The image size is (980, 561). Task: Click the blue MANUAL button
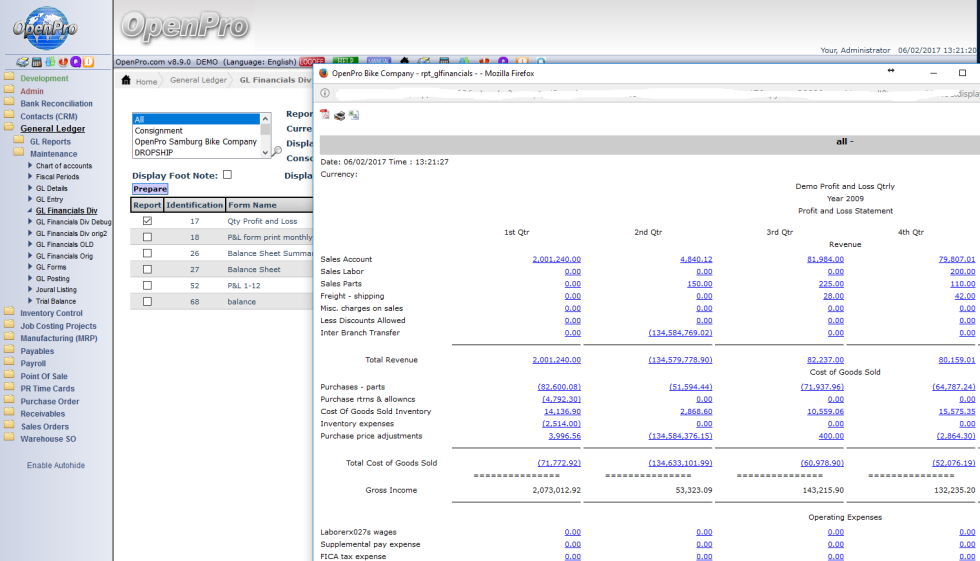[379, 61]
